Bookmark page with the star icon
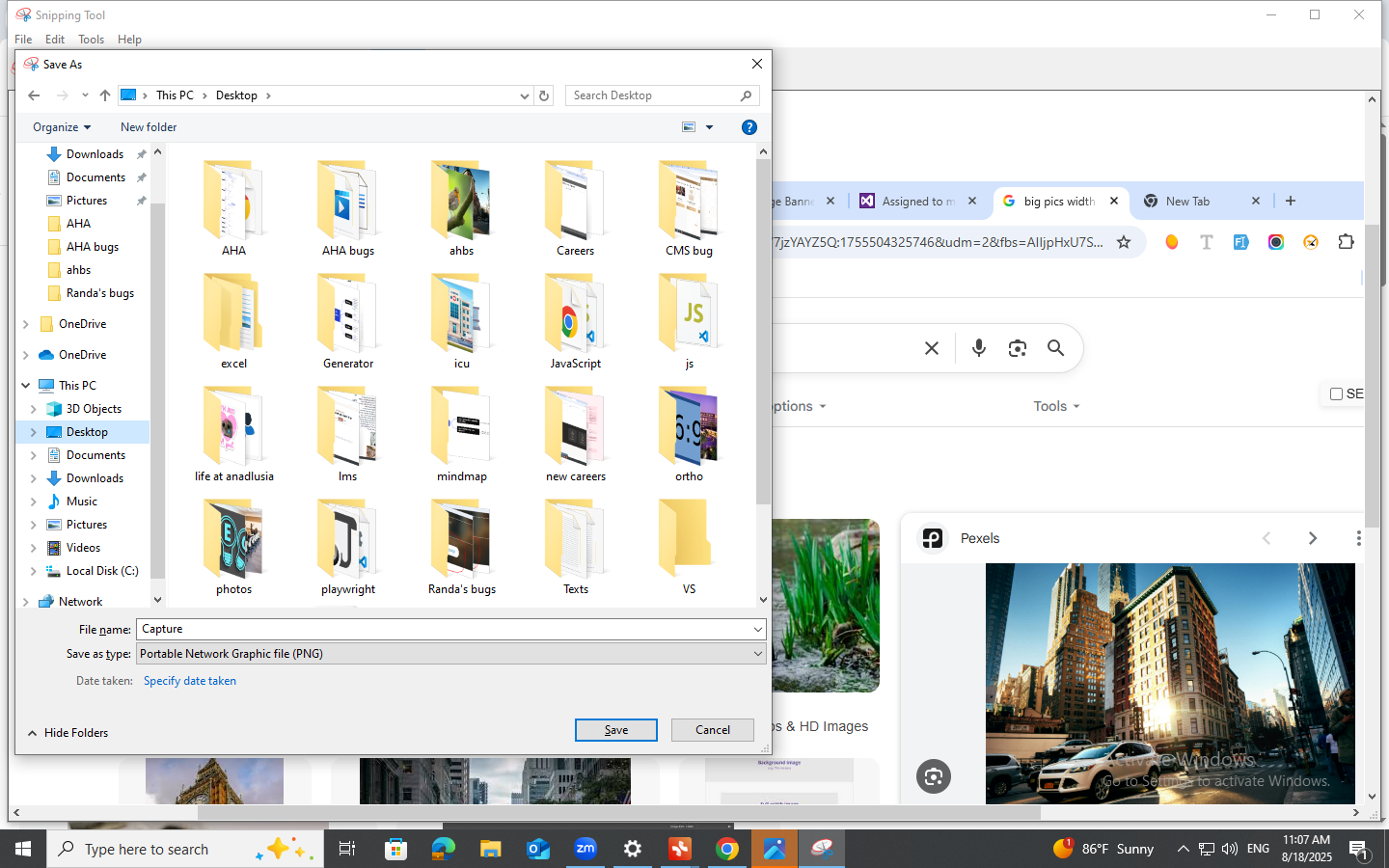The width and height of the screenshot is (1389, 868). [x=1124, y=242]
